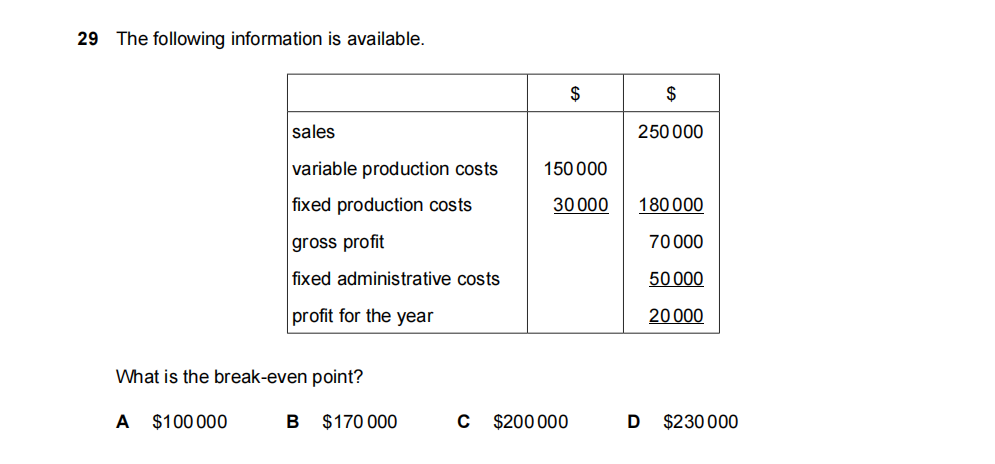The image size is (995, 464).
Task: Choose answer option C $200 000
Action: pos(516,422)
